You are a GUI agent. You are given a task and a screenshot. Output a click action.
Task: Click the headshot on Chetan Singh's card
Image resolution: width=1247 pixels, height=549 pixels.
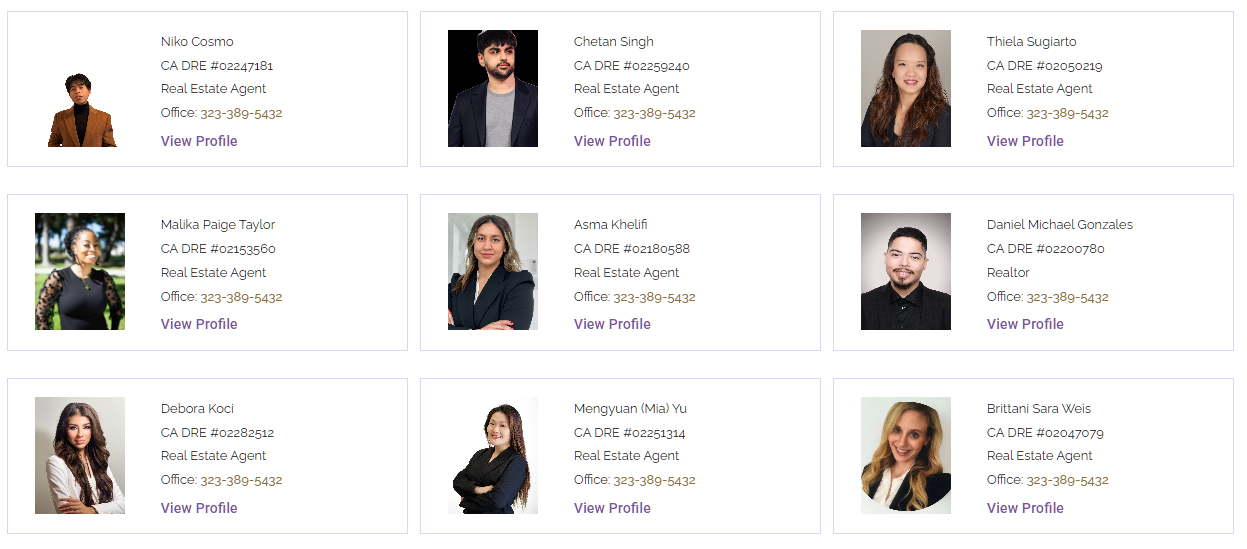[x=493, y=89]
